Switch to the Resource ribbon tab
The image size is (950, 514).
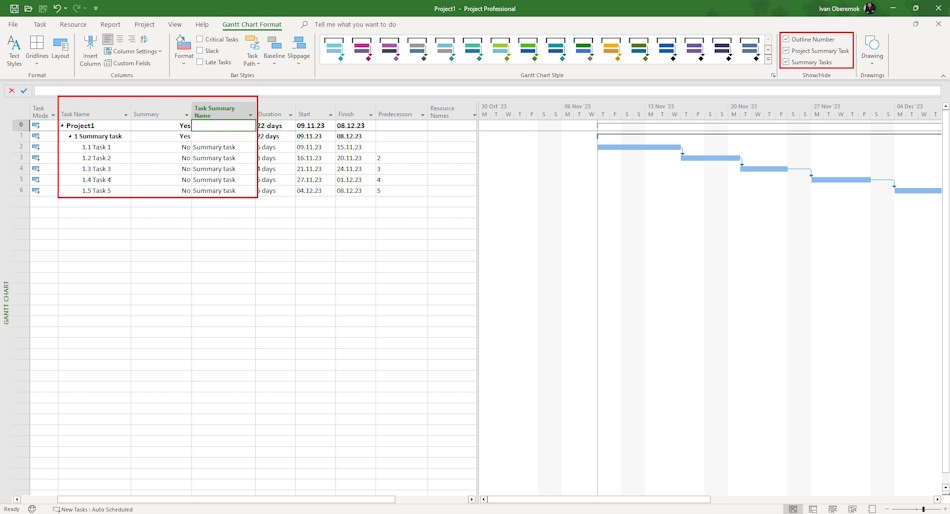click(x=73, y=24)
